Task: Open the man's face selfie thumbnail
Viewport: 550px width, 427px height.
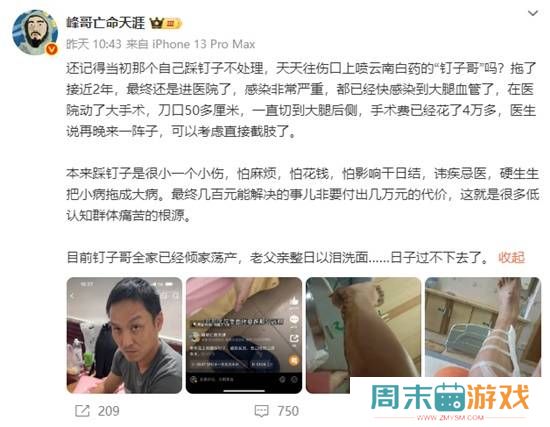Action: [x=125, y=335]
